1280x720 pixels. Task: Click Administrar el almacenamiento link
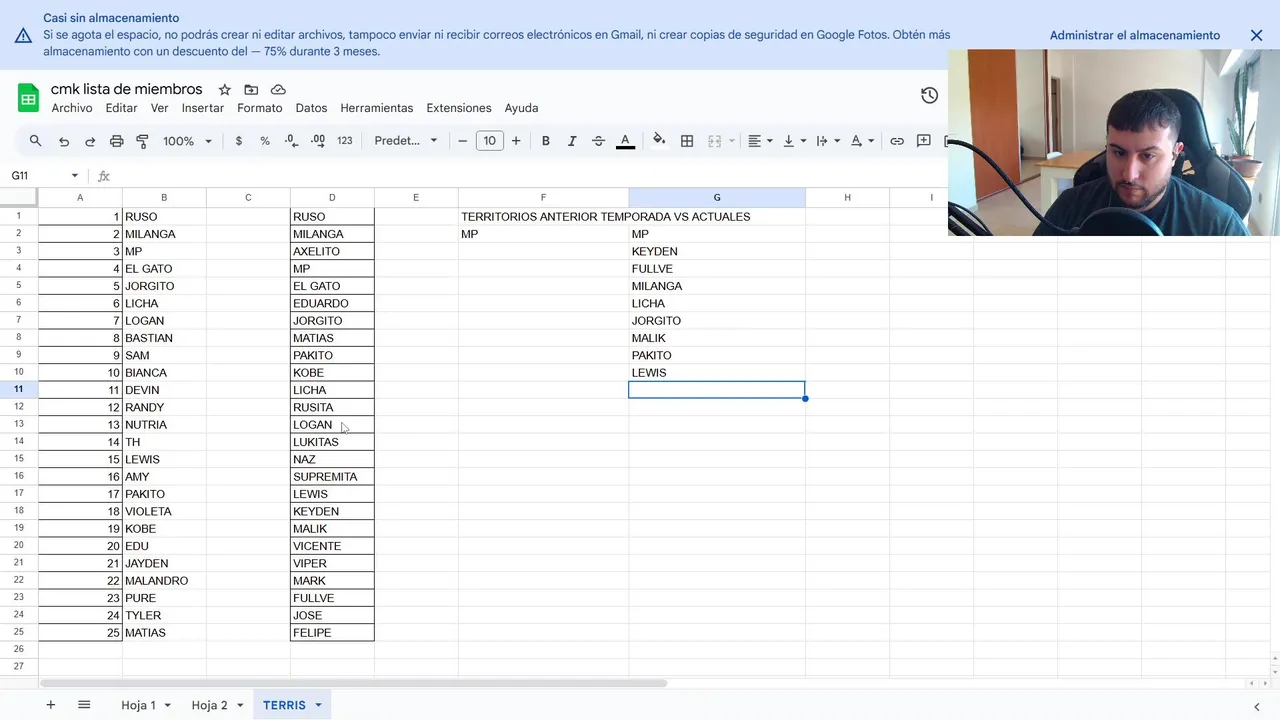pyautogui.click(x=1135, y=35)
